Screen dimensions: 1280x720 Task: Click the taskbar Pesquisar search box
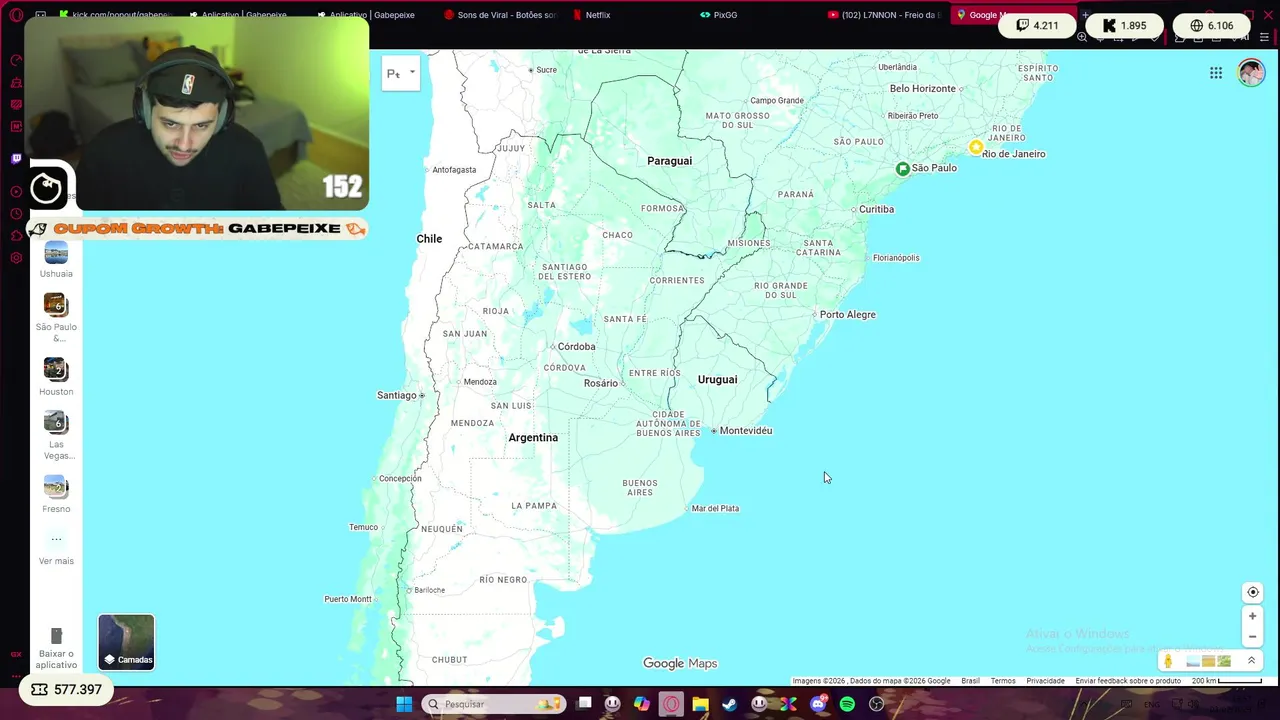(x=494, y=704)
